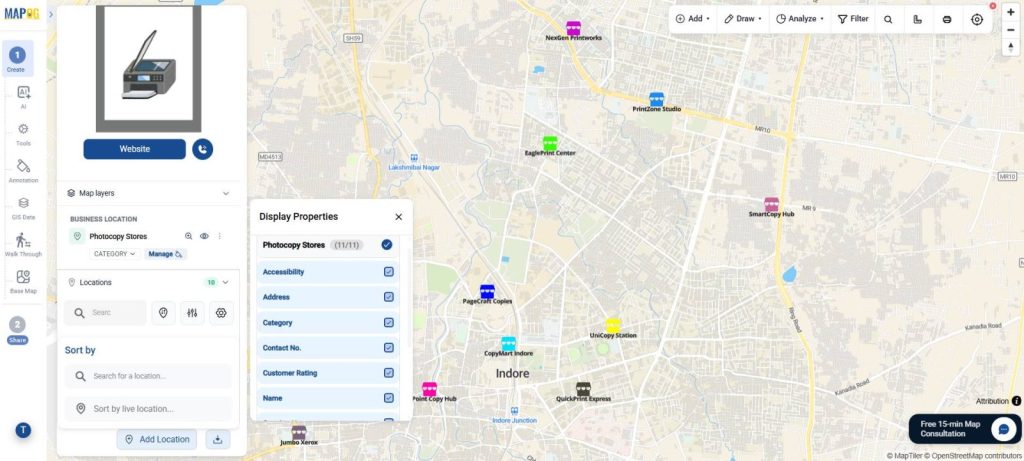This screenshot has width=1024, height=461.
Task: Click the CopyMart Indore map marker
Action: click(x=508, y=343)
